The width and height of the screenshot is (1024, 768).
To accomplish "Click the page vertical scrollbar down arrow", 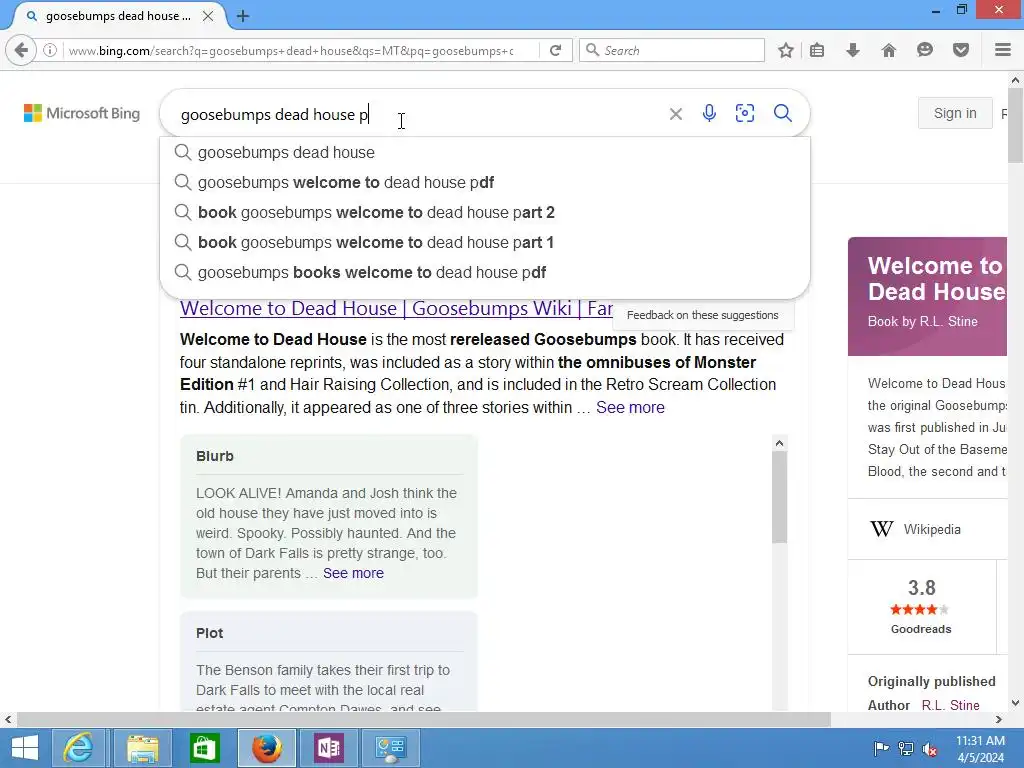I will point(1016,703).
